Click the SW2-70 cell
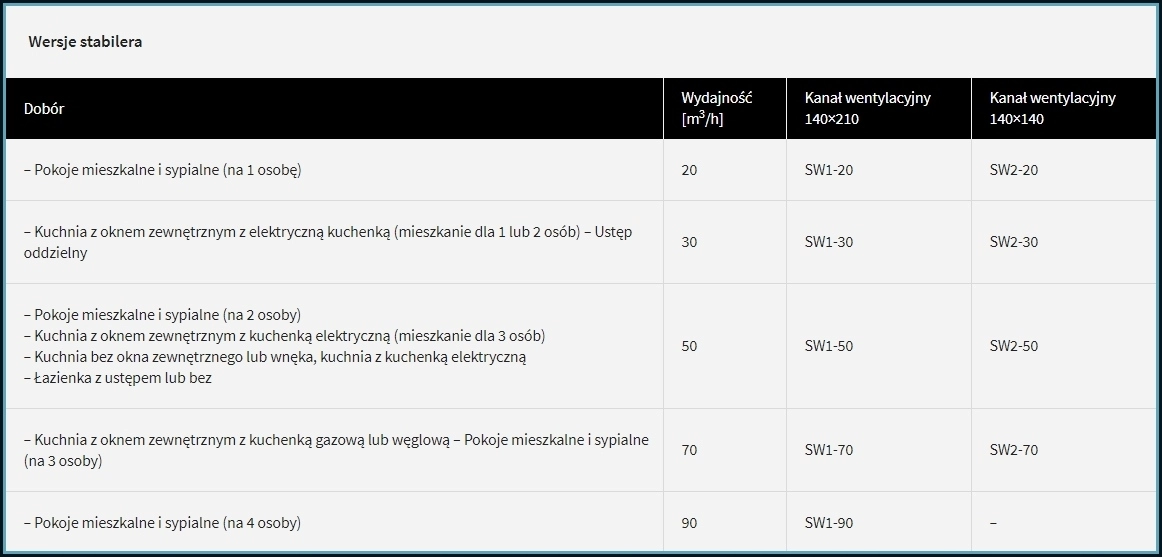This screenshot has height=557, width=1162. [x=1013, y=450]
